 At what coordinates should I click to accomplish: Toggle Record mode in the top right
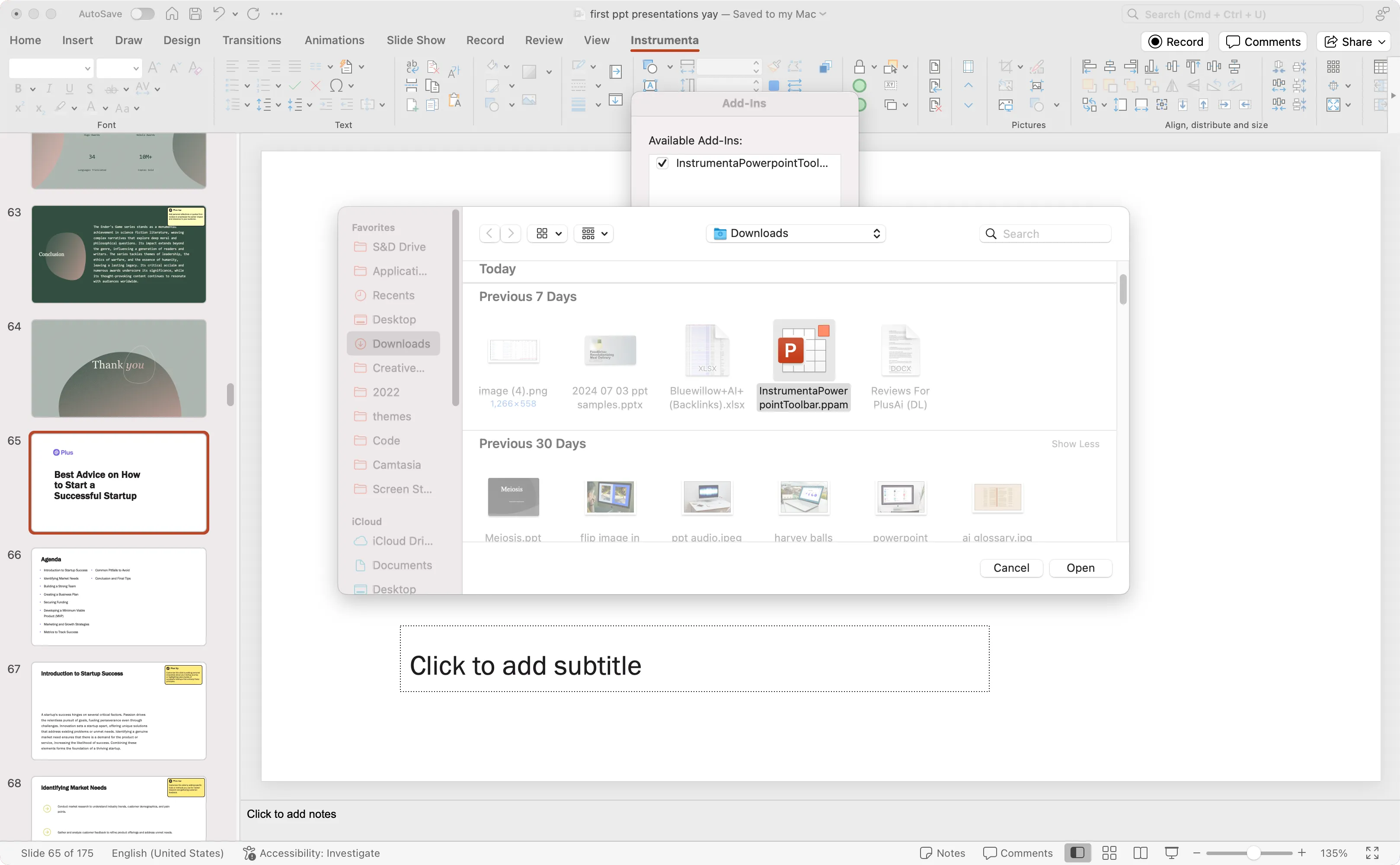(1176, 41)
